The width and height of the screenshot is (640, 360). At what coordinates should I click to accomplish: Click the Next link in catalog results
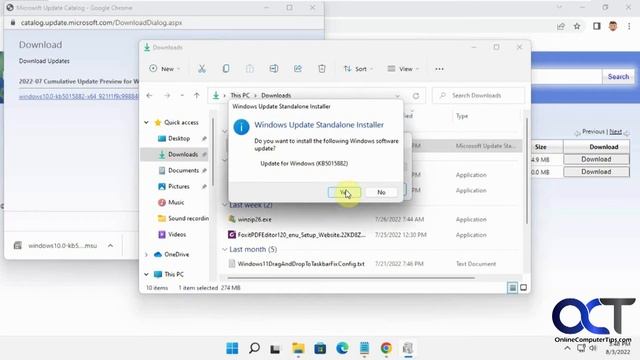(615, 132)
